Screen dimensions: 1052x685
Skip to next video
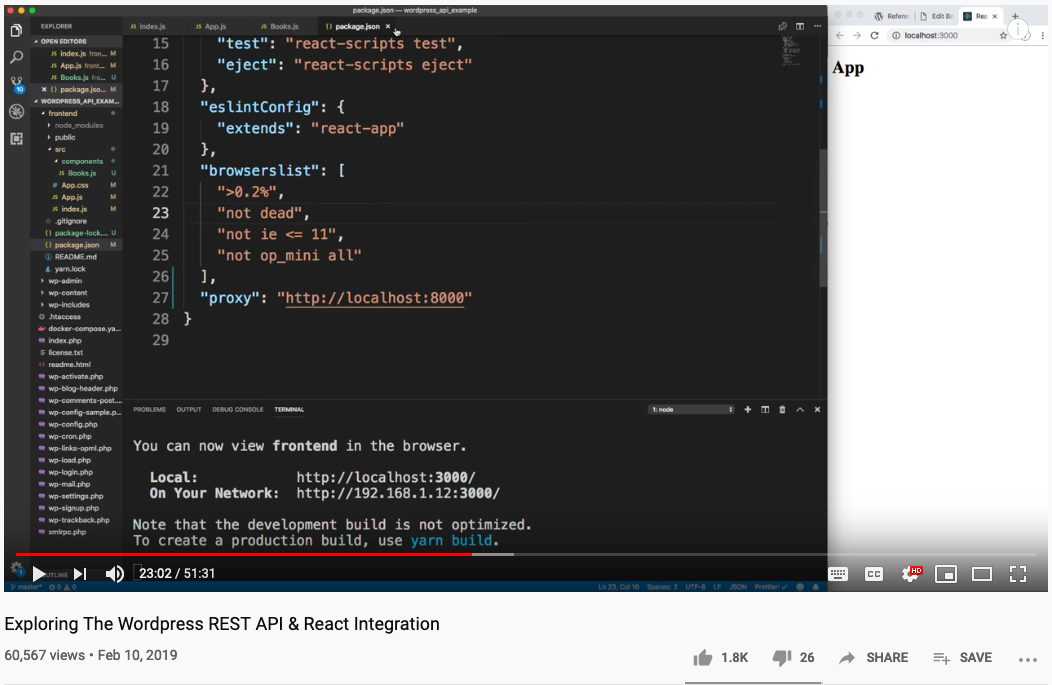coord(80,574)
